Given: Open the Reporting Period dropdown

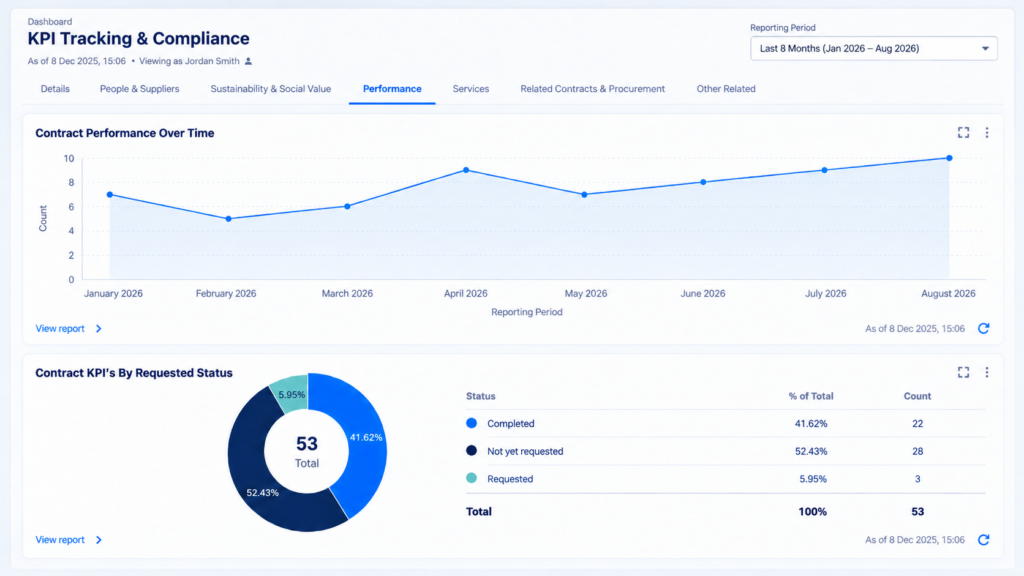Looking at the screenshot, I should click(874, 48).
